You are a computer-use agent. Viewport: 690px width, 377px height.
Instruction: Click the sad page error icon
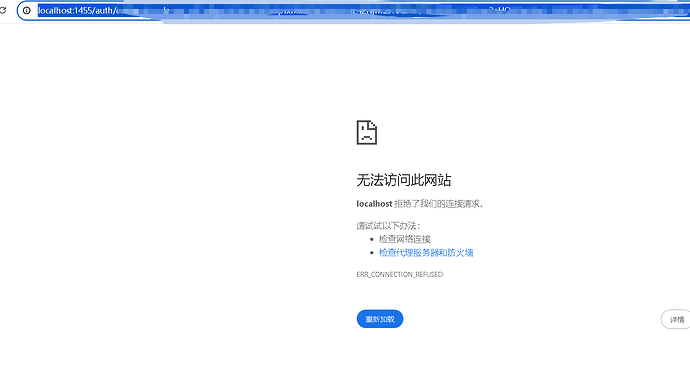click(x=367, y=132)
